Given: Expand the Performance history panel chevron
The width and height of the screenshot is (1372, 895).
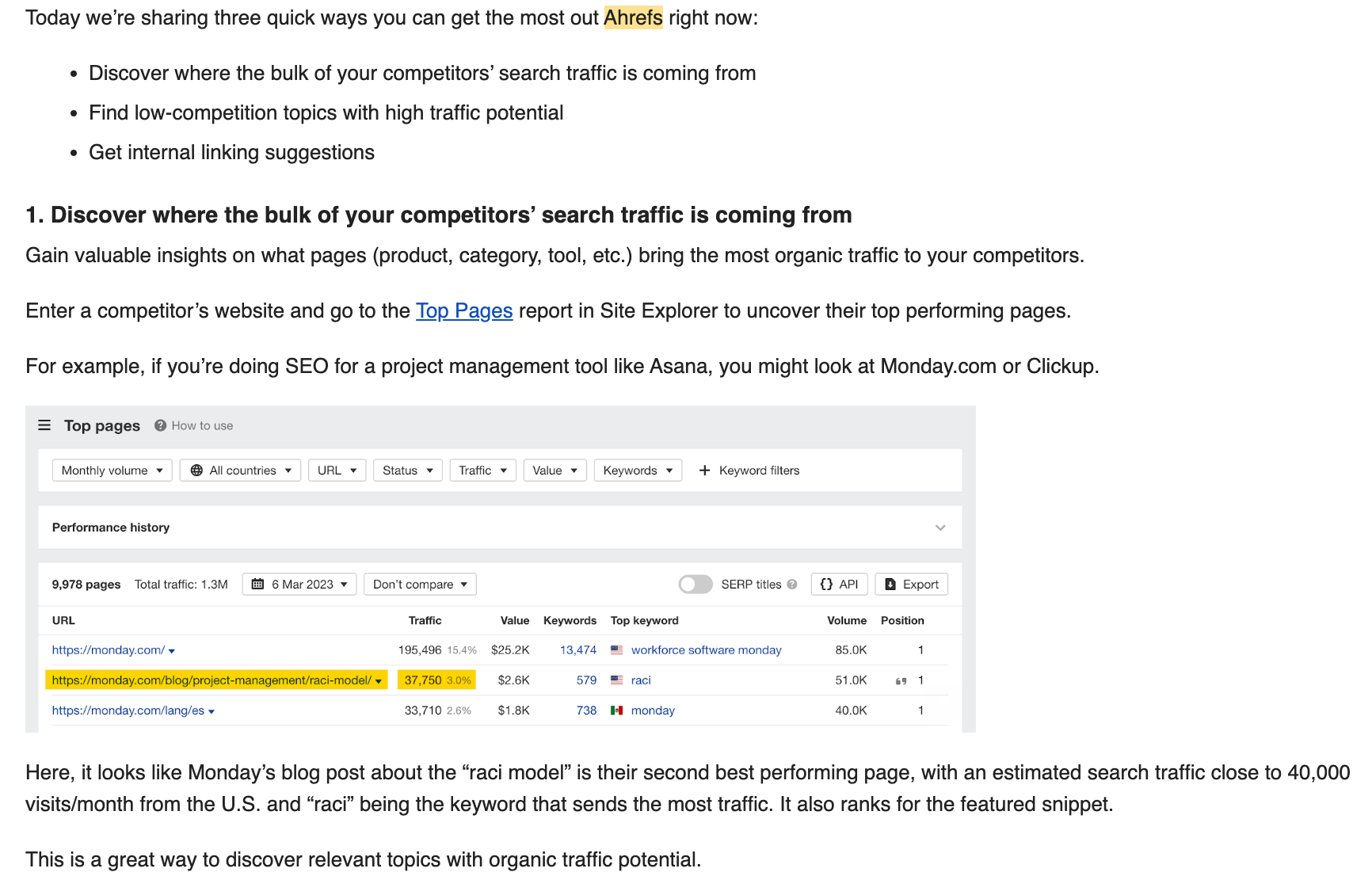Looking at the screenshot, I should click(940, 527).
